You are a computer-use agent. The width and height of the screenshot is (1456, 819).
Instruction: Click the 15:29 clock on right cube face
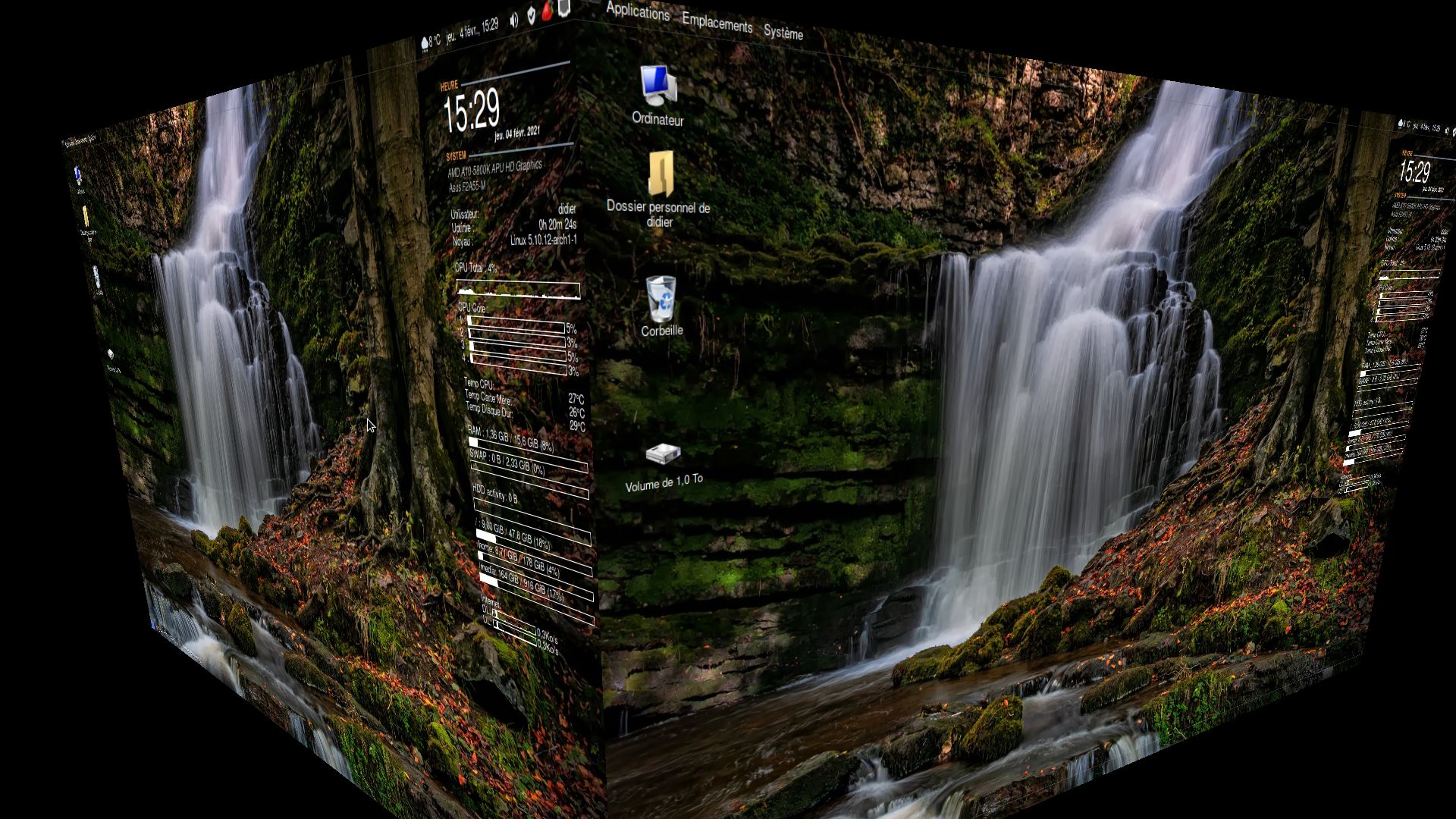click(x=1414, y=171)
